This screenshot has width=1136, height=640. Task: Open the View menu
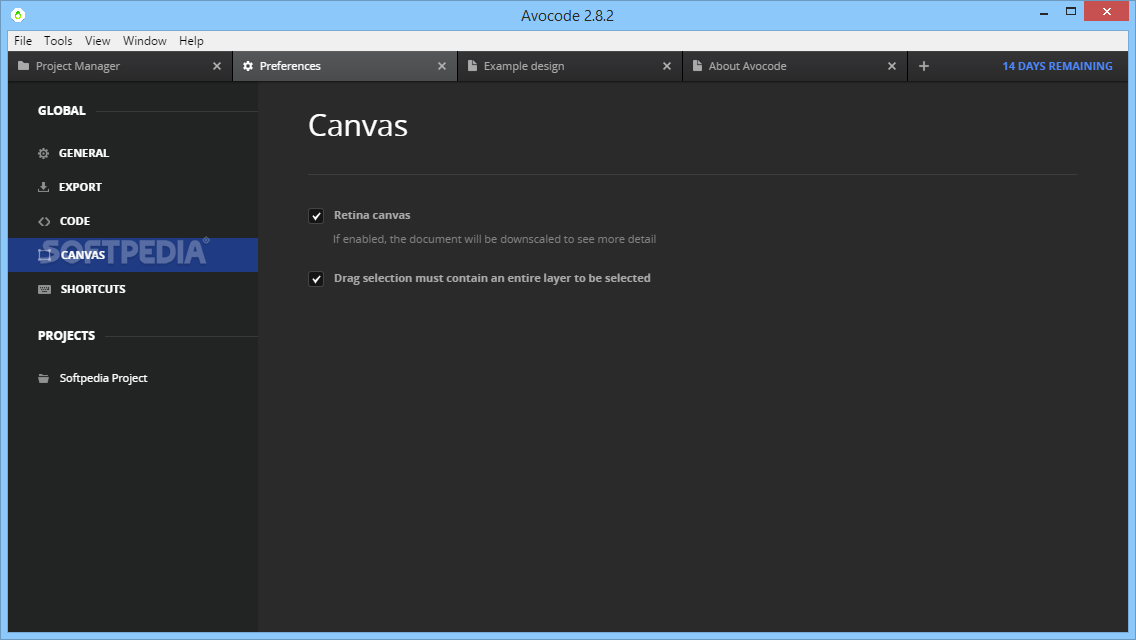pyautogui.click(x=97, y=41)
